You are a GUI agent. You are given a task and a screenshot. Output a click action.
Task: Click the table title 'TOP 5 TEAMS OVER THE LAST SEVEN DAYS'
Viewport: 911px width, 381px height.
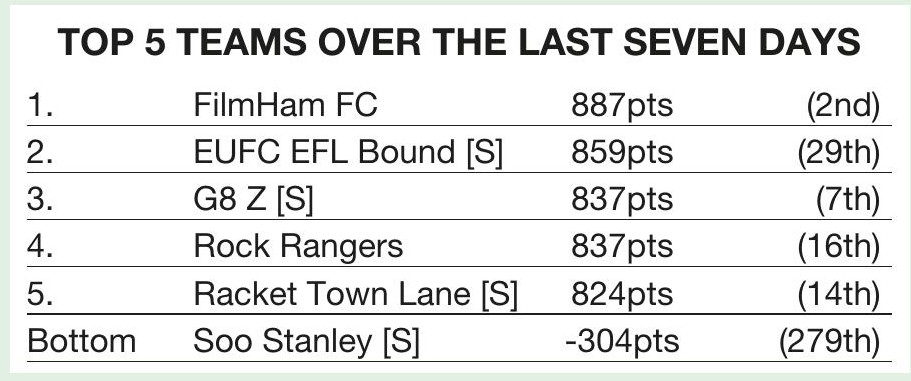(x=459, y=42)
